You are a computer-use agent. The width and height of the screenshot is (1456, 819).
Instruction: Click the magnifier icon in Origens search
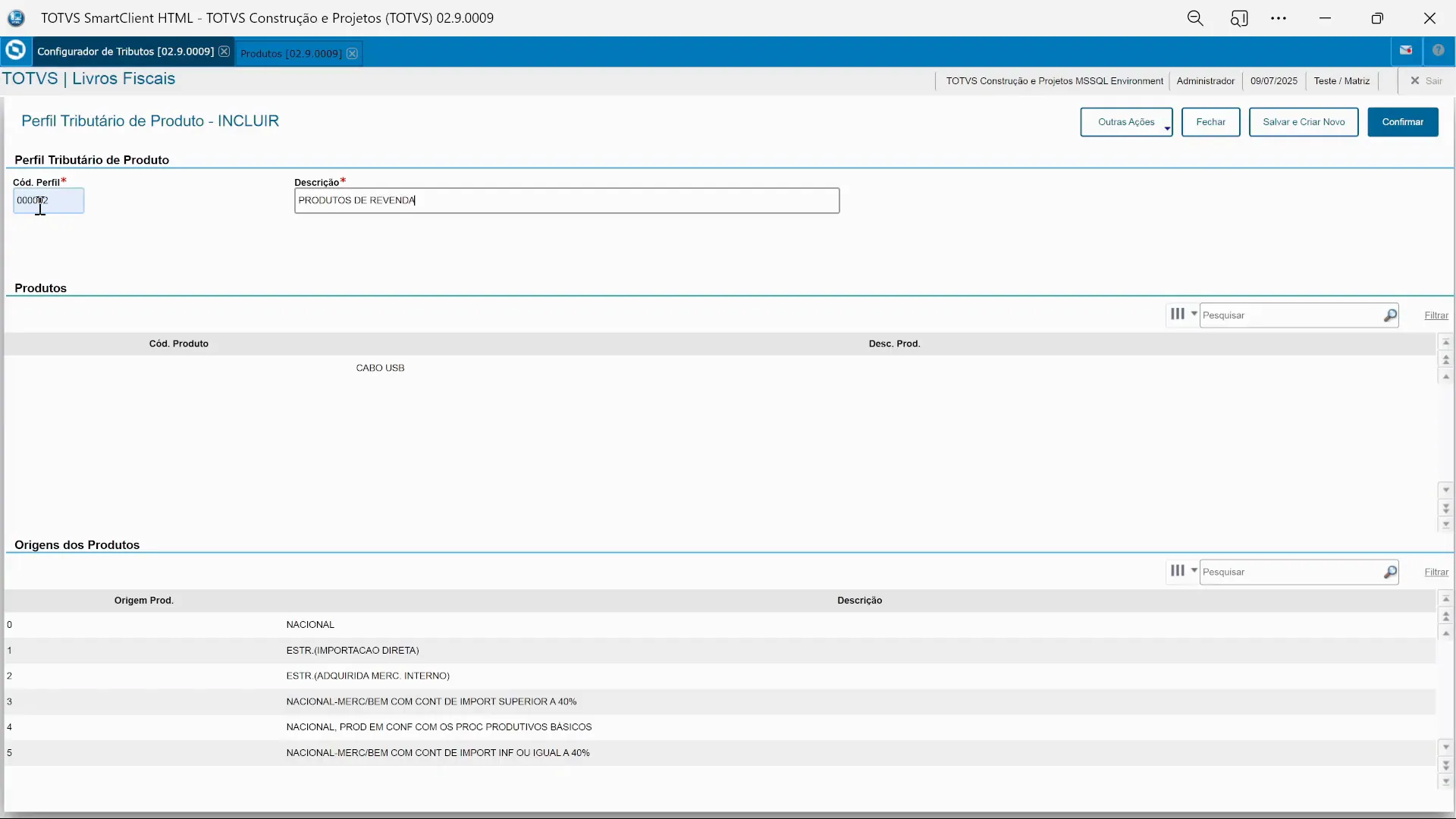(x=1390, y=573)
